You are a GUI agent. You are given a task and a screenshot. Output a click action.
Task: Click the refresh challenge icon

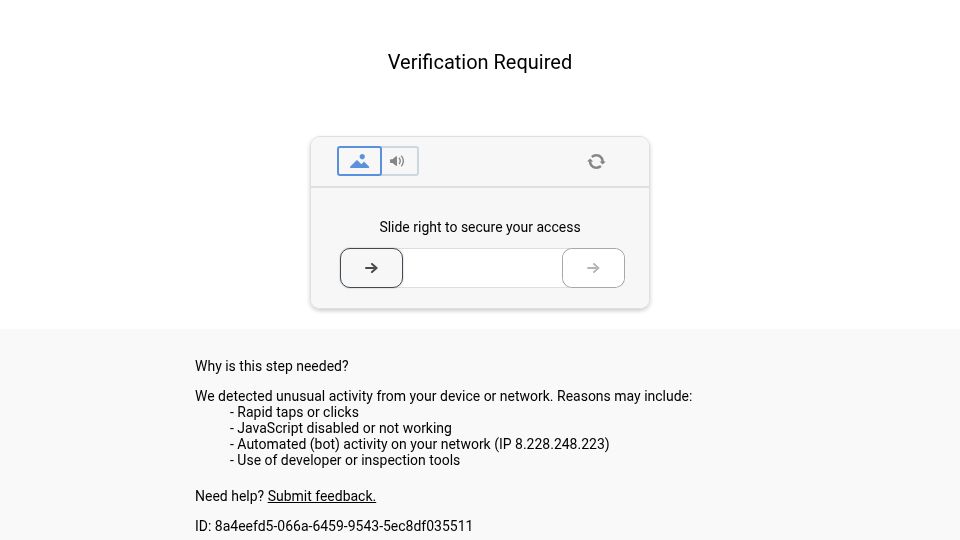point(596,162)
